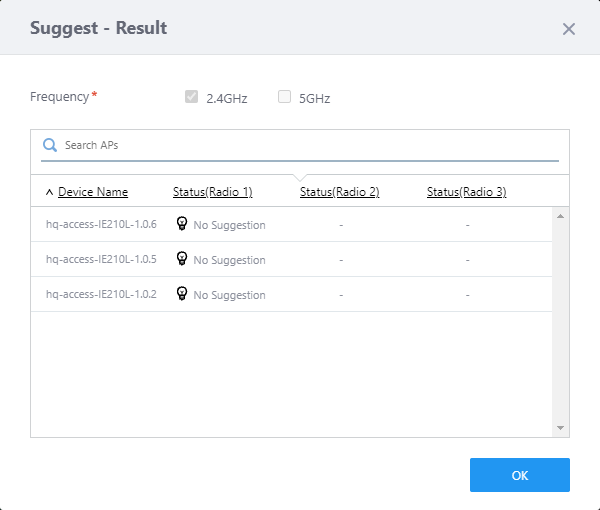The height and width of the screenshot is (510, 600).
Task: Select the hq-access-IE210L-1.0.5 device
Action: click(x=101, y=259)
